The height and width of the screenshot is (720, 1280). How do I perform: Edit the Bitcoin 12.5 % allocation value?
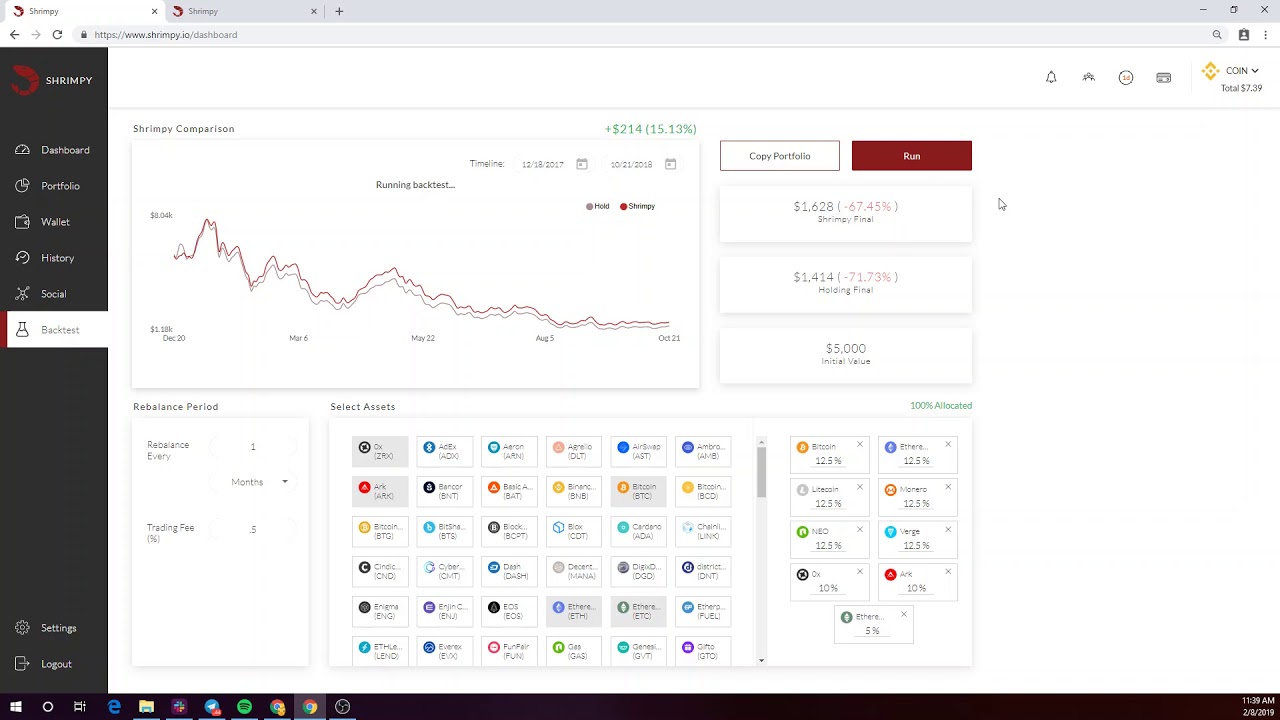[x=828, y=461]
